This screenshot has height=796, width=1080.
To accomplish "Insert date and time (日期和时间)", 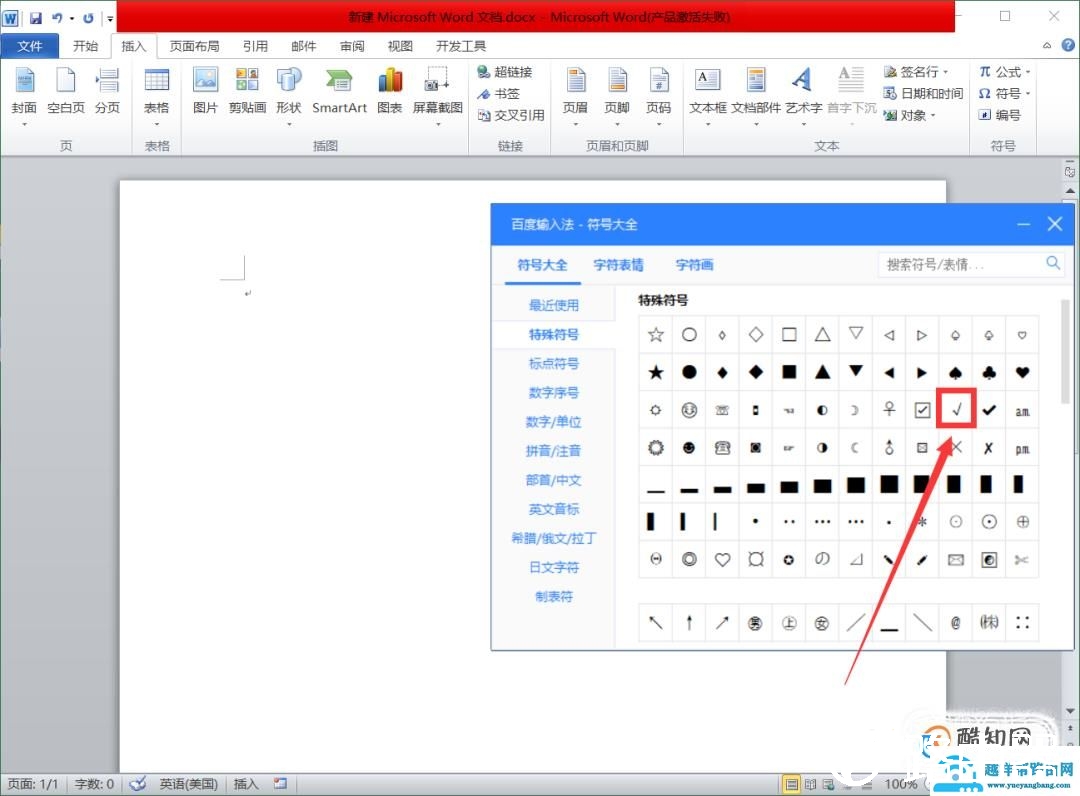I will click(924, 93).
